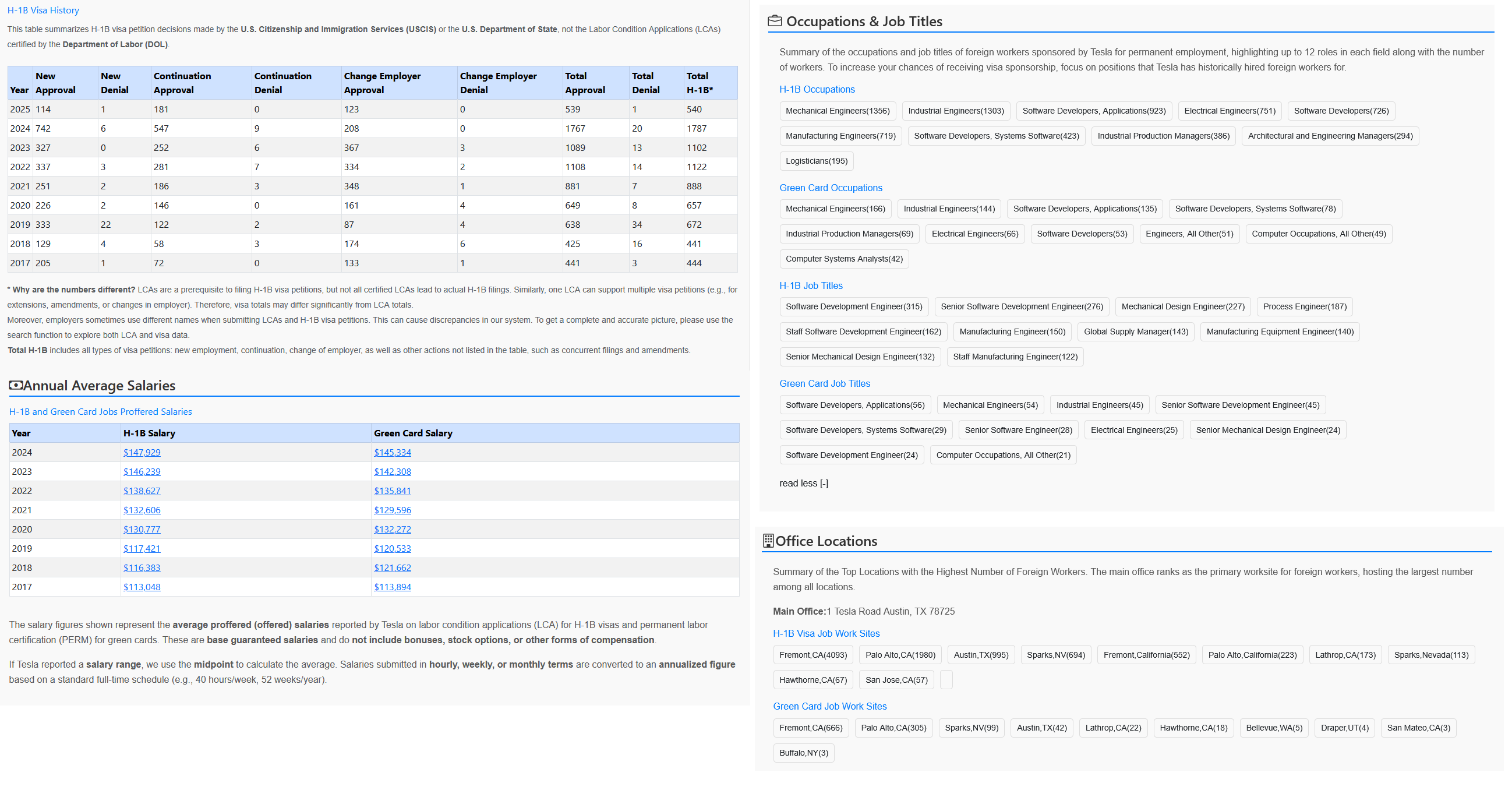Select the Bellevue,WA(5) green card work site
1512x797 pixels.
[1274, 728]
